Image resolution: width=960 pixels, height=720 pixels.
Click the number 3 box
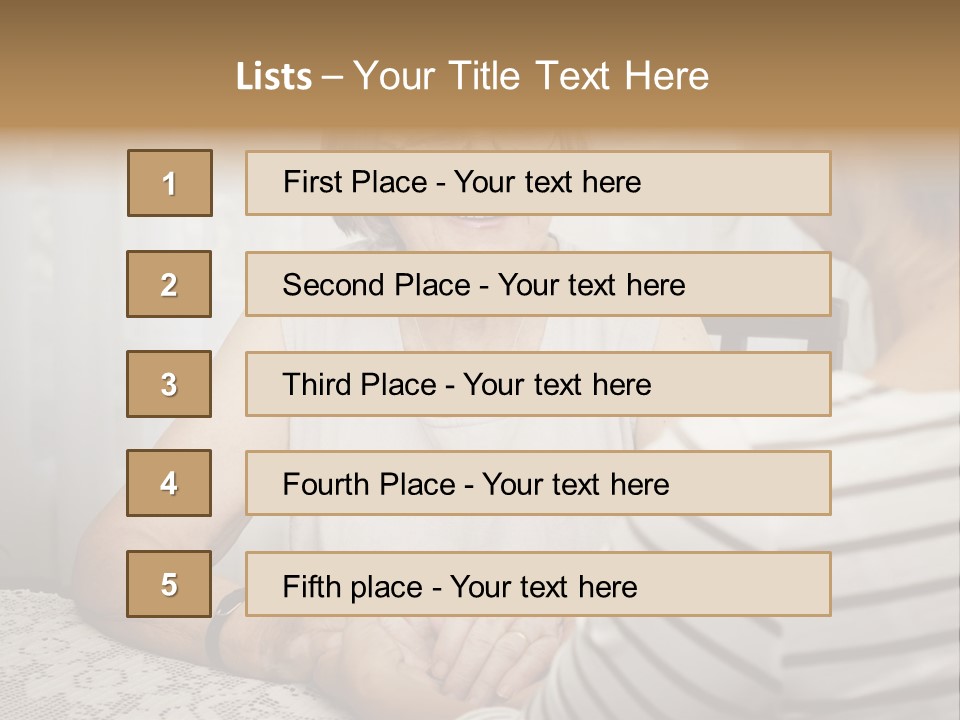pos(169,384)
